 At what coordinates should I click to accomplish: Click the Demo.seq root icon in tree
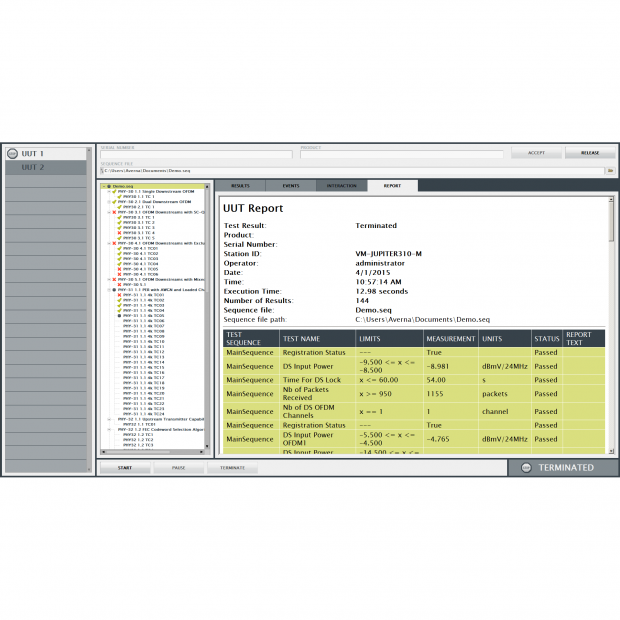[x=109, y=186]
